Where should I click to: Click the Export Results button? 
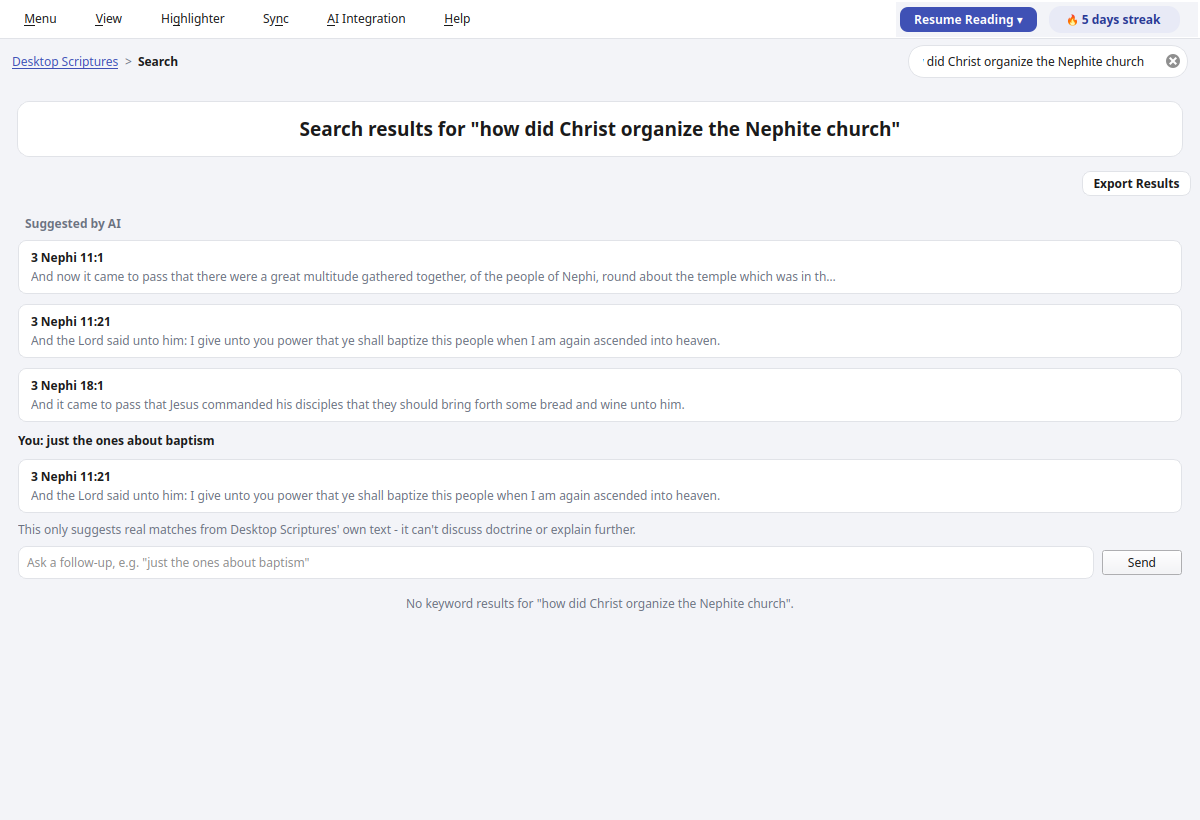(x=1136, y=184)
